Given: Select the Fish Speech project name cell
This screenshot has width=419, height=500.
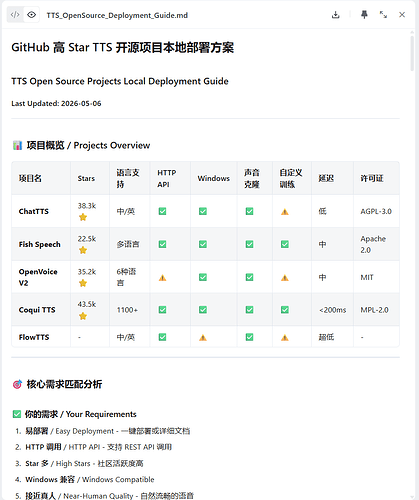Looking at the screenshot, I should pyautogui.click(x=40, y=244).
